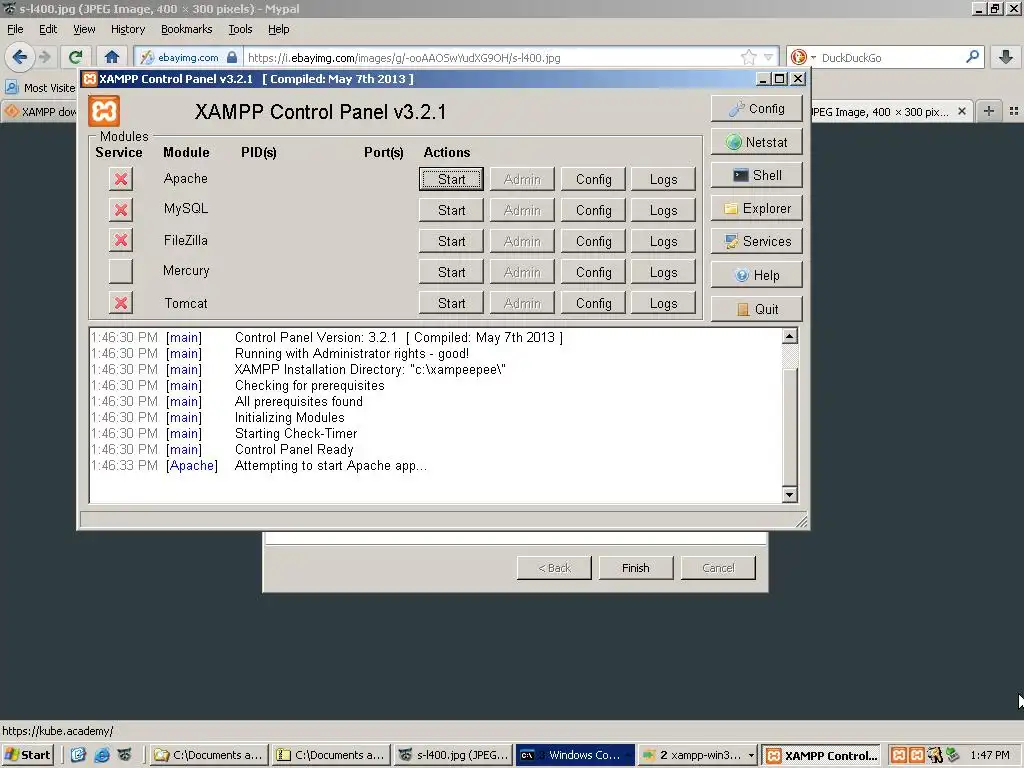1024x768 pixels.
Task: Switch to Windows Command taskbar item
Action: point(575,755)
